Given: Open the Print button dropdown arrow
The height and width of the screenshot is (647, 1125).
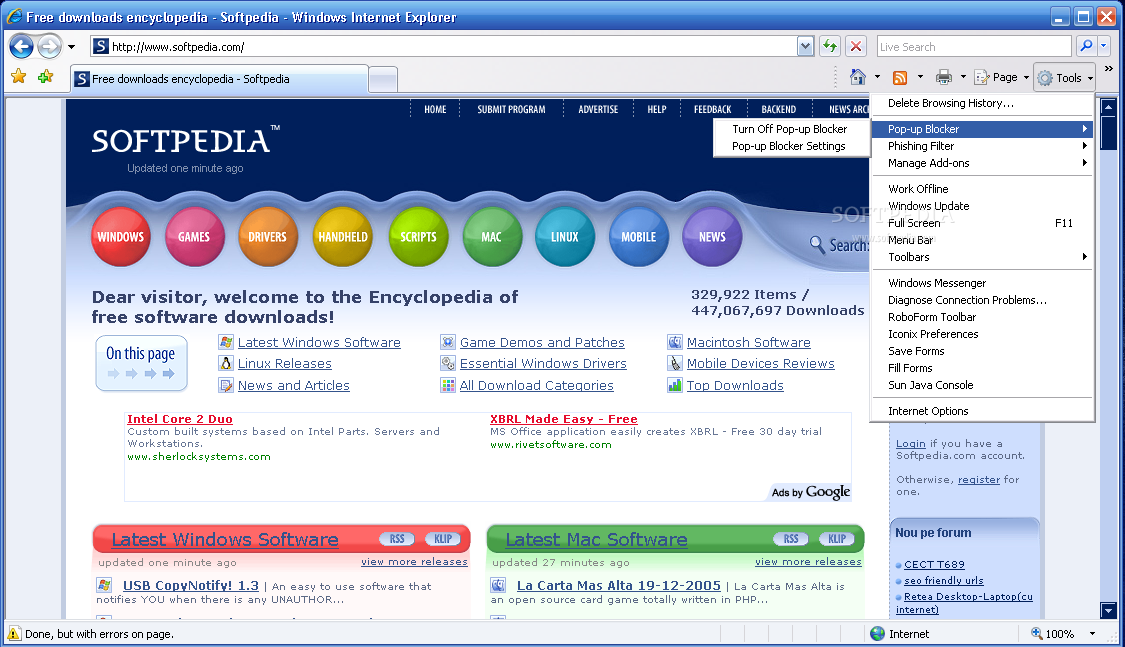Looking at the screenshot, I should tap(963, 77).
